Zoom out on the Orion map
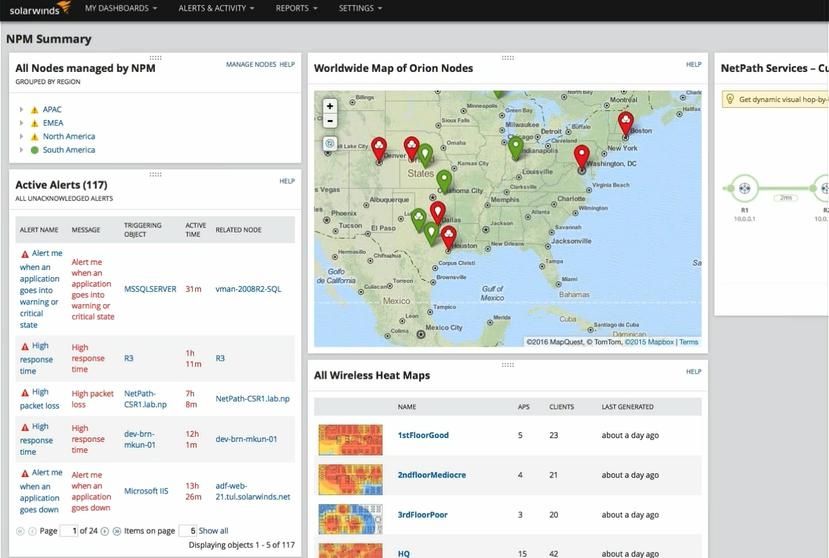829x558 pixels. [x=330, y=121]
